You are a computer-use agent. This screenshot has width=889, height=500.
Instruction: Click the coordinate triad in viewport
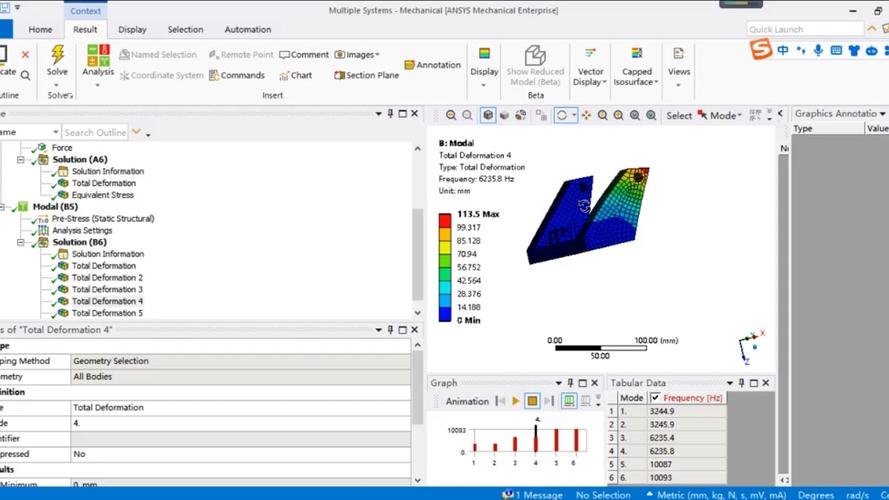[752, 347]
